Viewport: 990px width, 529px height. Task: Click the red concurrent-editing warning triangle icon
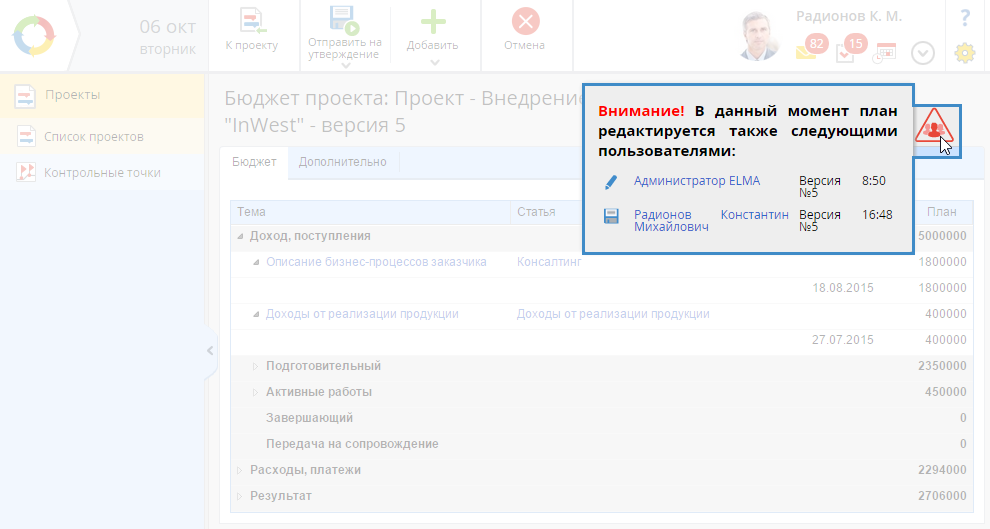pyautogui.click(x=935, y=126)
